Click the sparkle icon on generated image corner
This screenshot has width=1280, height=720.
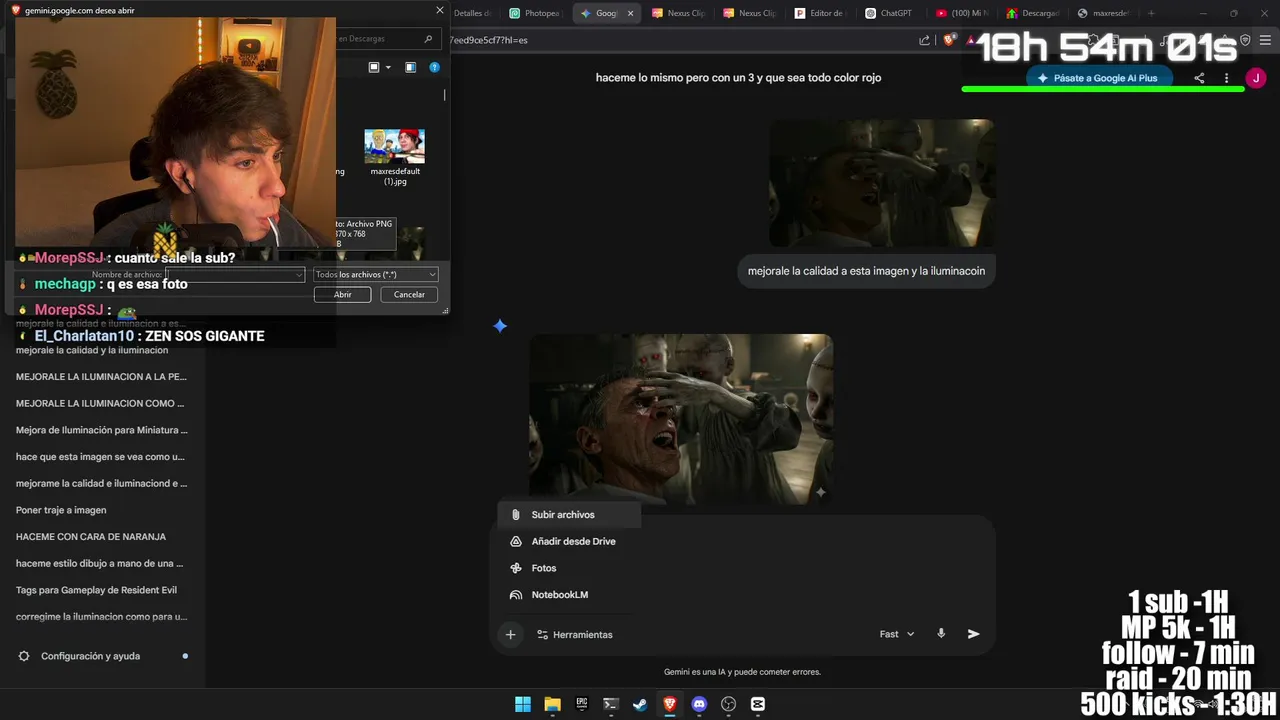point(821,492)
